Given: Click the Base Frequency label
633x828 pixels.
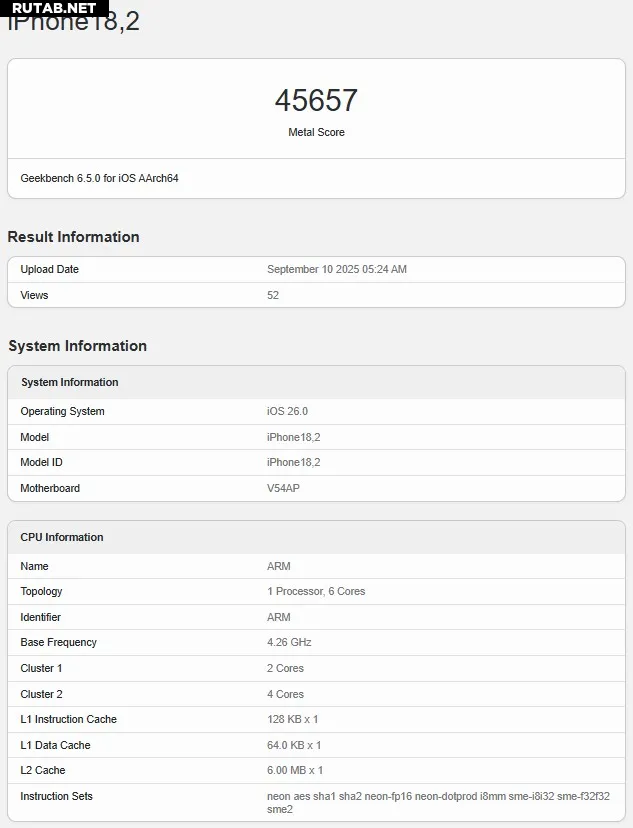Looking at the screenshot, I should pos(59,643).
